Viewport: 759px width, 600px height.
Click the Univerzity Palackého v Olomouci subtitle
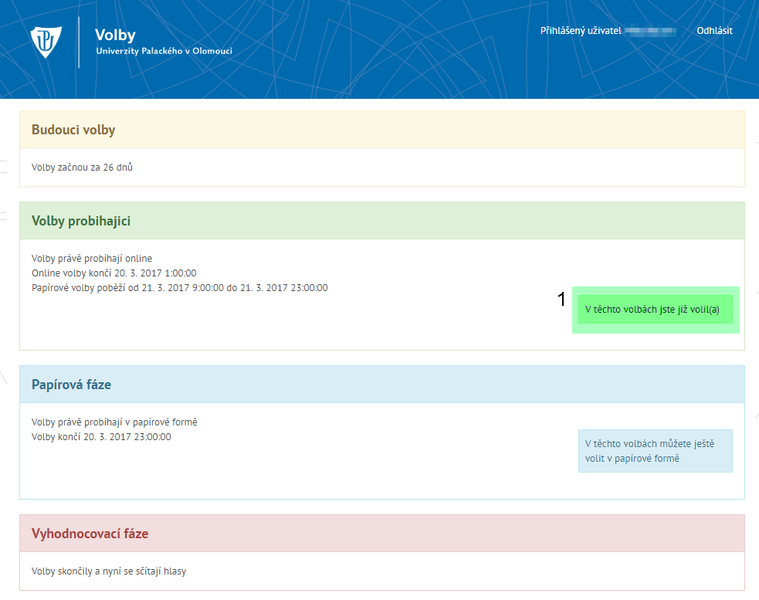point(163,51)
